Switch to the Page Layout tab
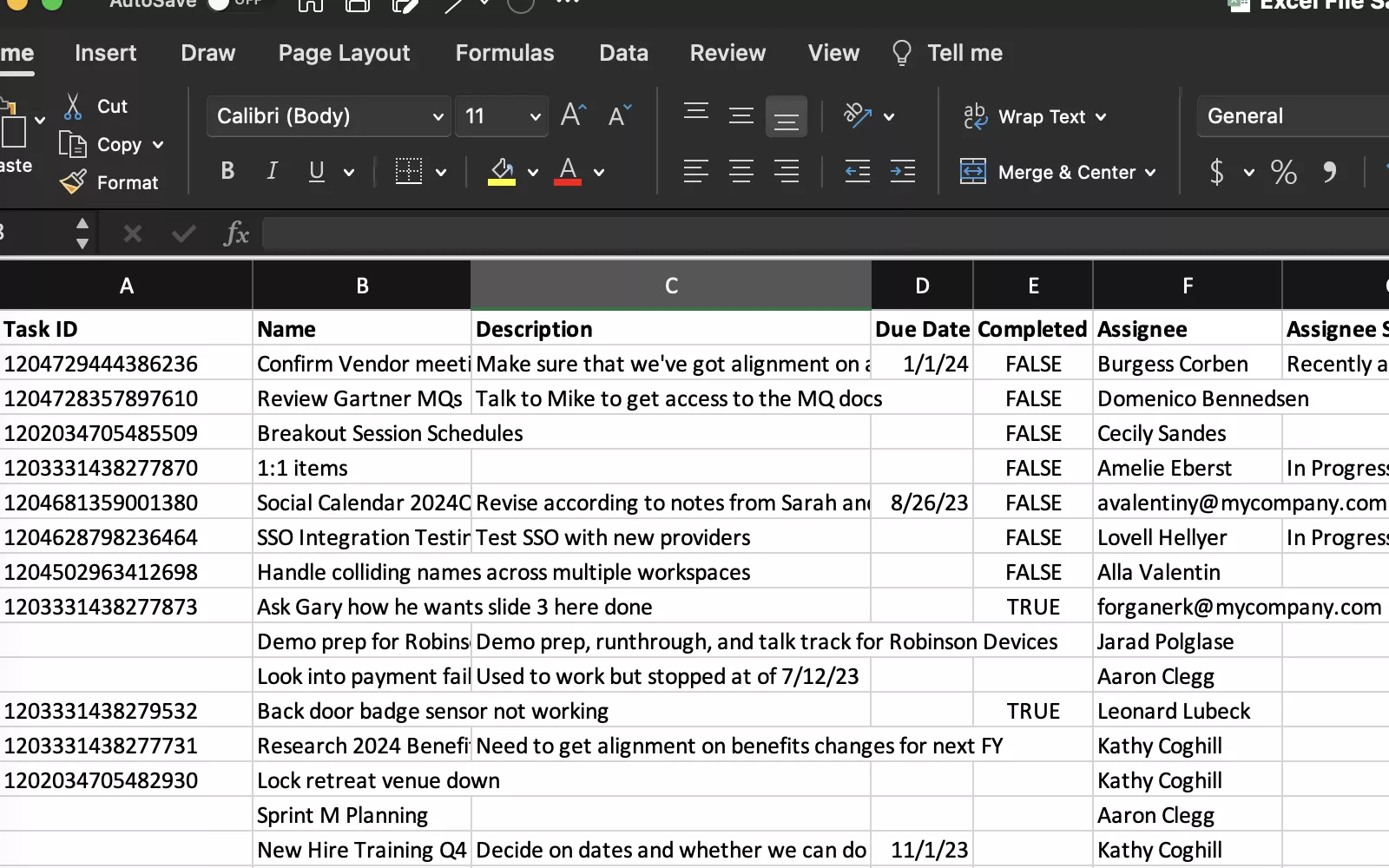1389x868 pixels. (x=344, y=53)
